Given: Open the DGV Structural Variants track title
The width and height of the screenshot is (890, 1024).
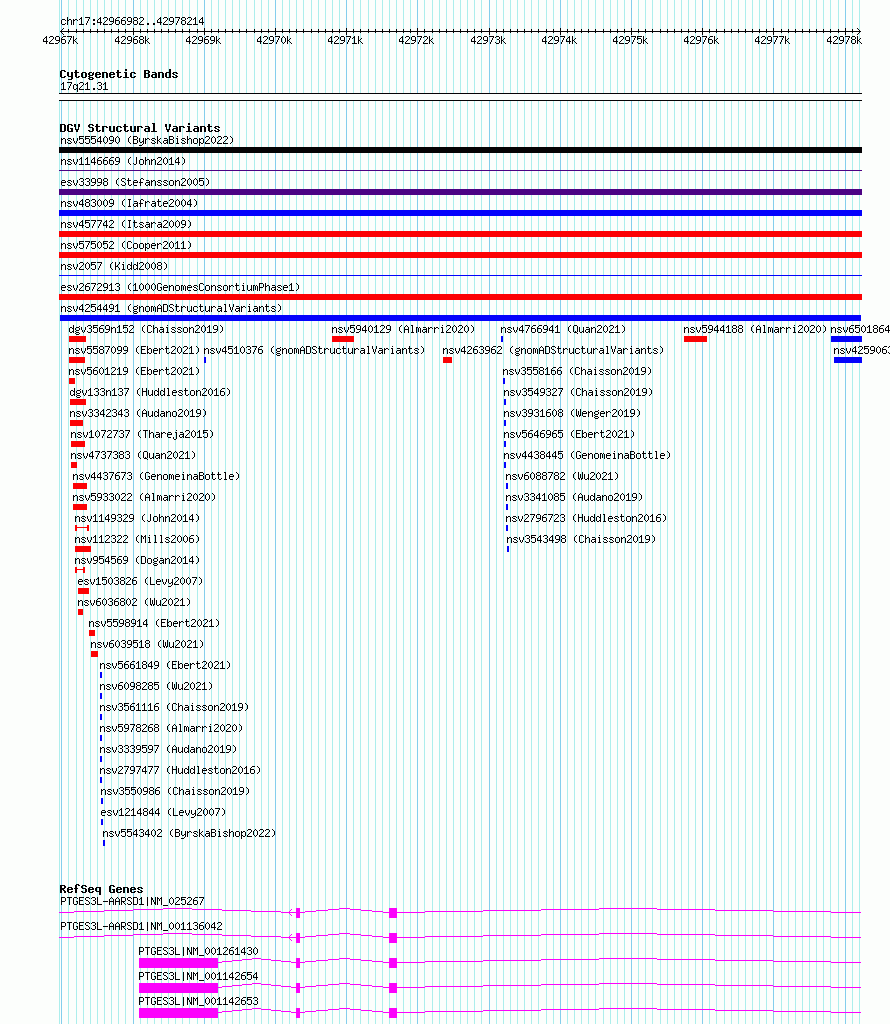Looking at the screenshot, I should tap(140, 128).
